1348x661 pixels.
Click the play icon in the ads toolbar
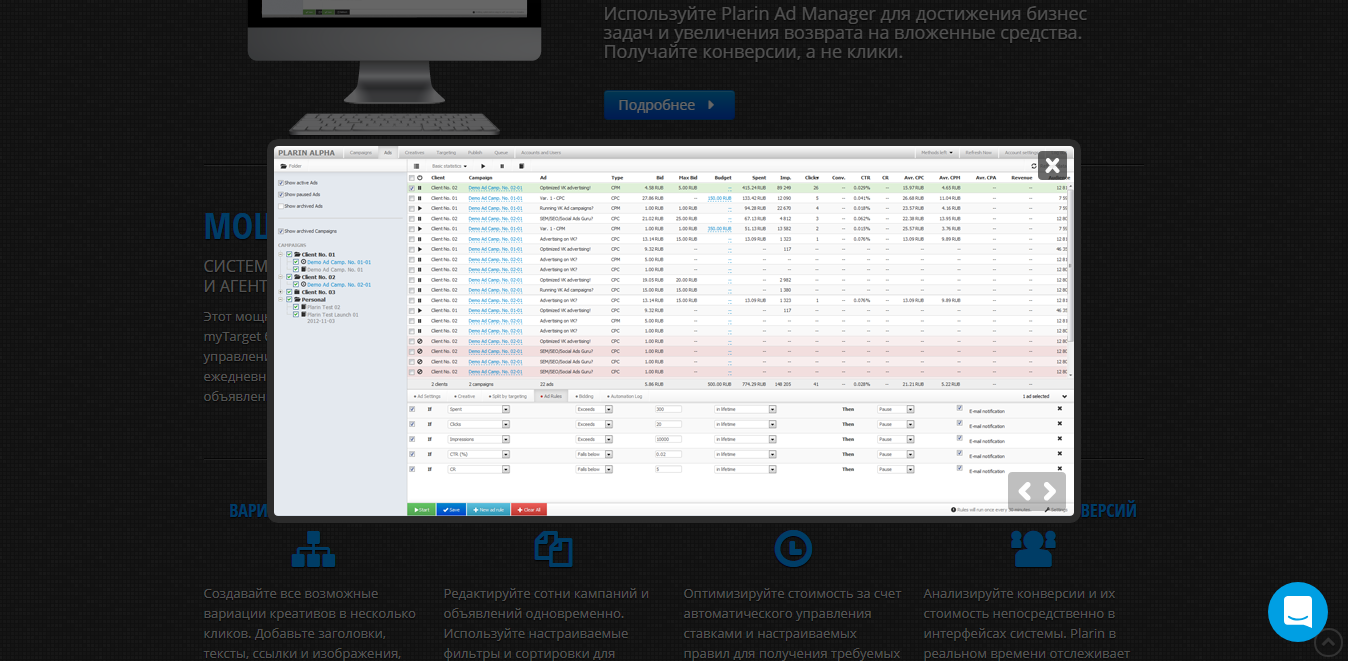[484, 166]
